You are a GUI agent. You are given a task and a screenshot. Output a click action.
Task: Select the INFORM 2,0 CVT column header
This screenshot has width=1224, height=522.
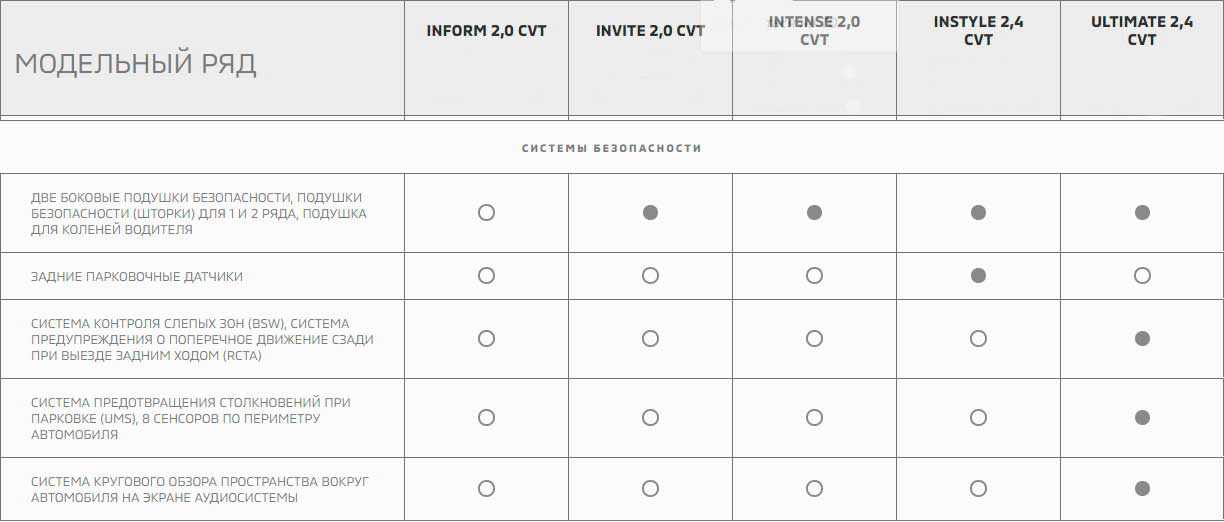(x=486, y=31)
